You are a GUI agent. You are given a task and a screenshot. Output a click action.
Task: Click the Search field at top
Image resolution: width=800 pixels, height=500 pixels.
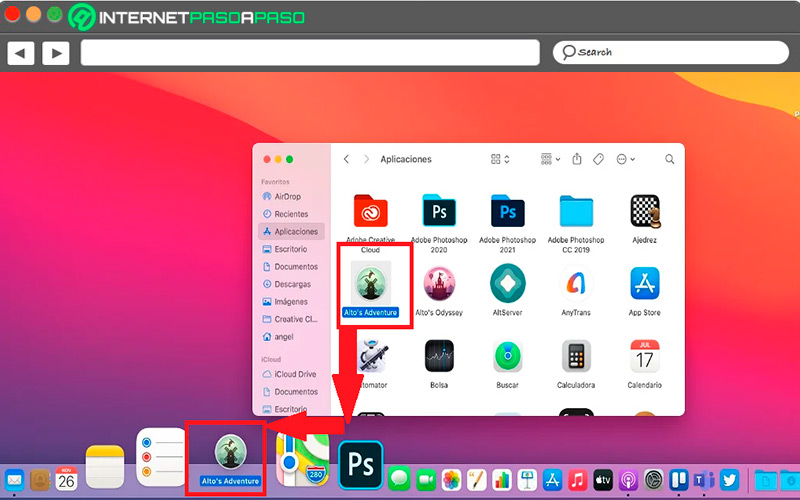[670, 52]
